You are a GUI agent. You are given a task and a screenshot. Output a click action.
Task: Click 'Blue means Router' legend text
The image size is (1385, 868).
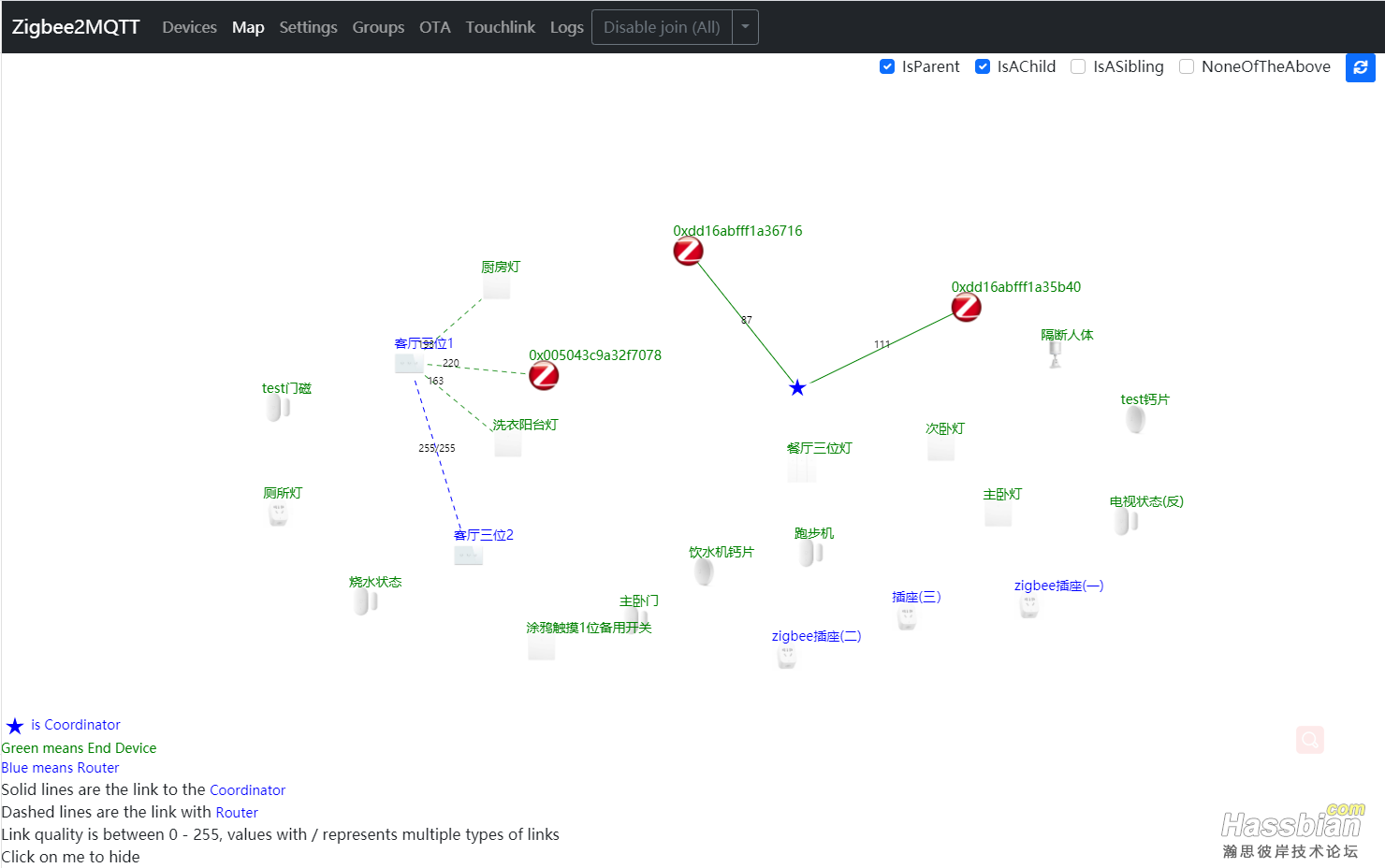60,768
